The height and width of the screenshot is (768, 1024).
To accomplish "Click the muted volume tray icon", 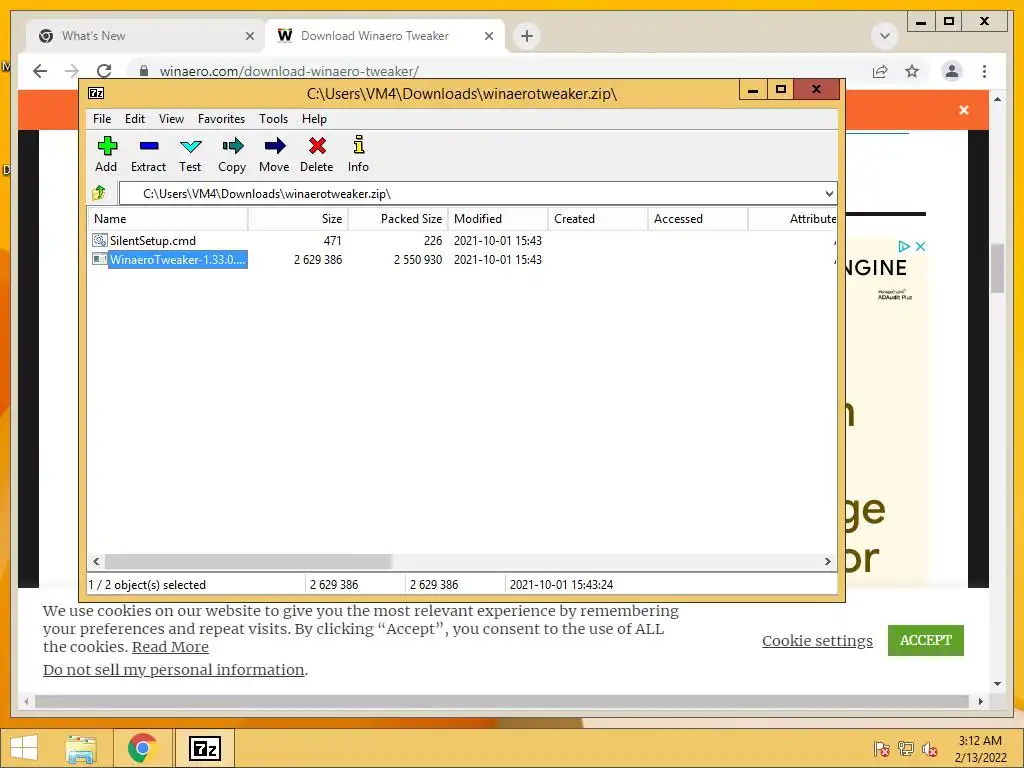I will tap(929, 748).
